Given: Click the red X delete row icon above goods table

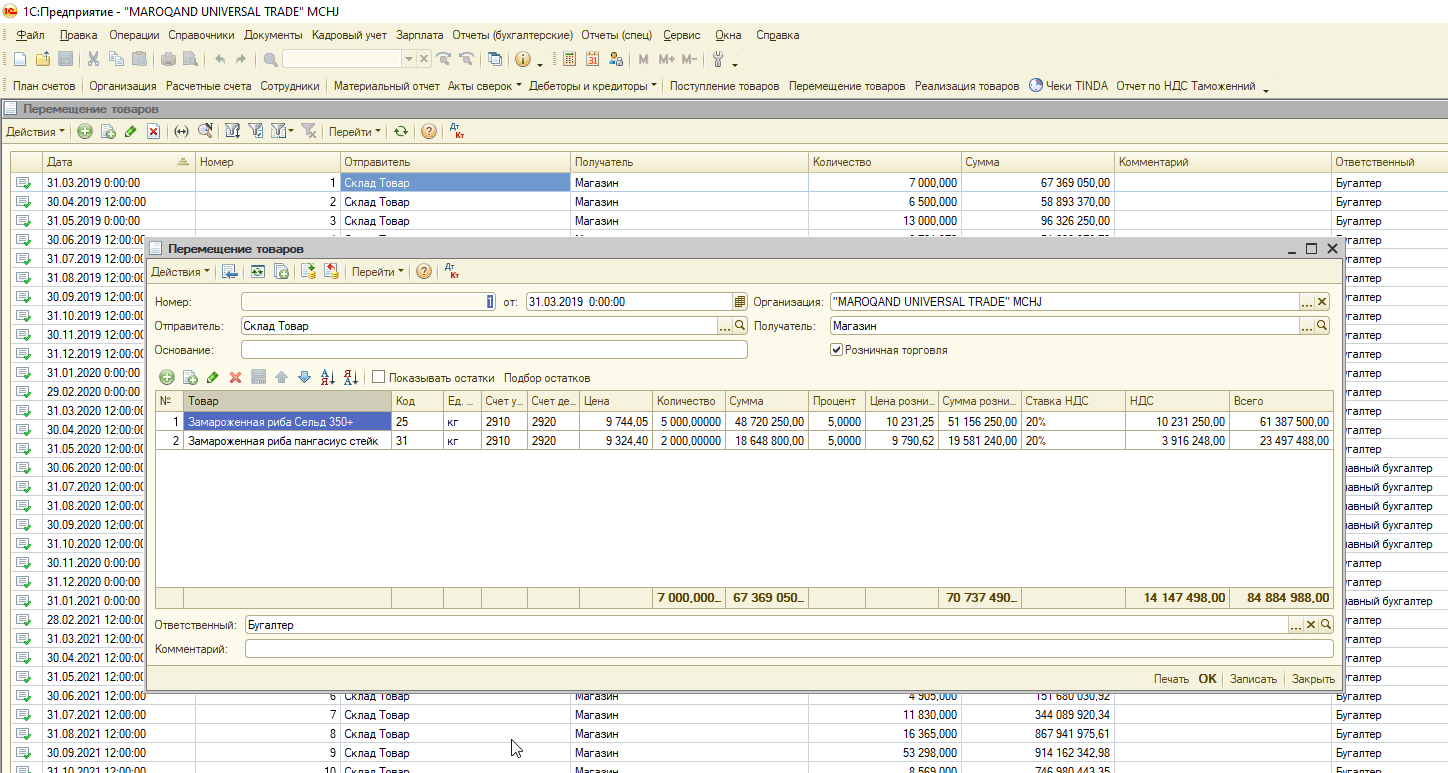Looking at the screenshot, I should (236, 378).
